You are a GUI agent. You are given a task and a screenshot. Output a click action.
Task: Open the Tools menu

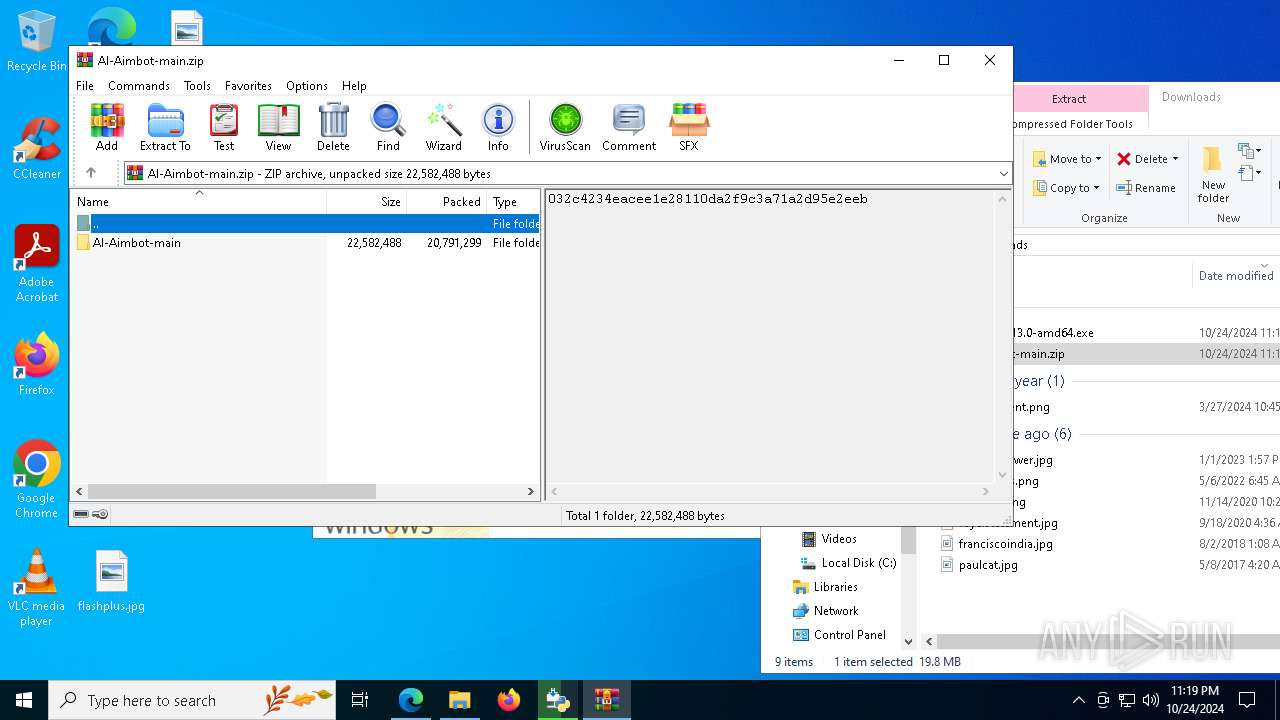coord(197,86)
